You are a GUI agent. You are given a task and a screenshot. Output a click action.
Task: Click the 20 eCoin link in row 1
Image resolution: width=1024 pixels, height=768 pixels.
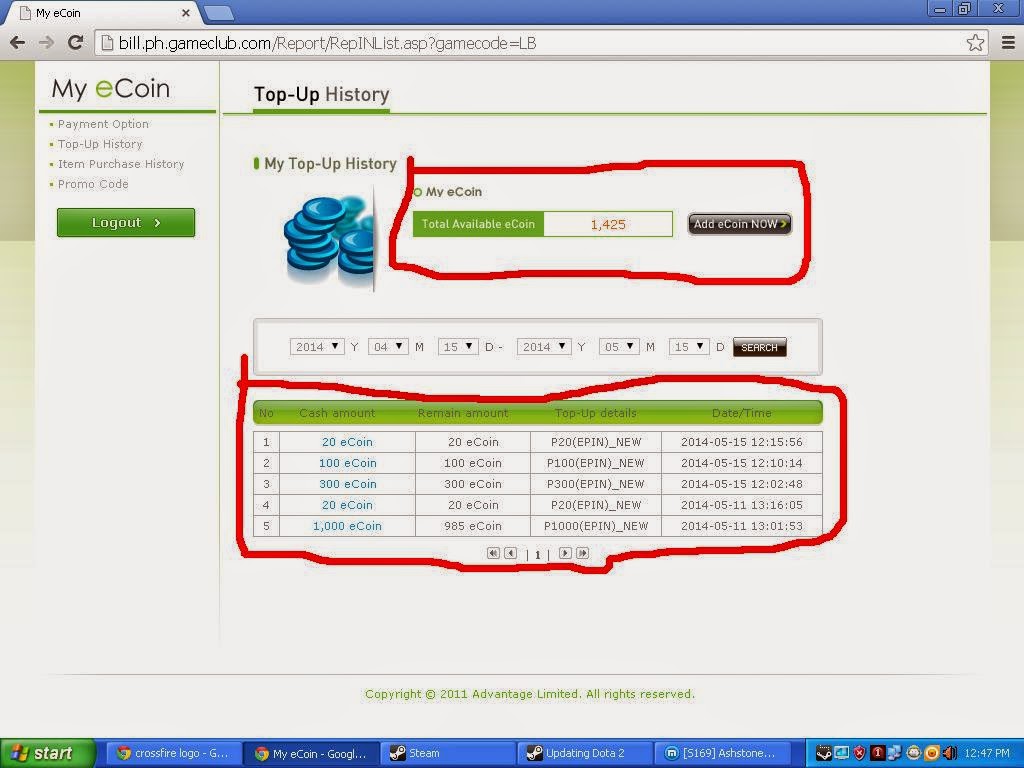click(x=347, y=442)
